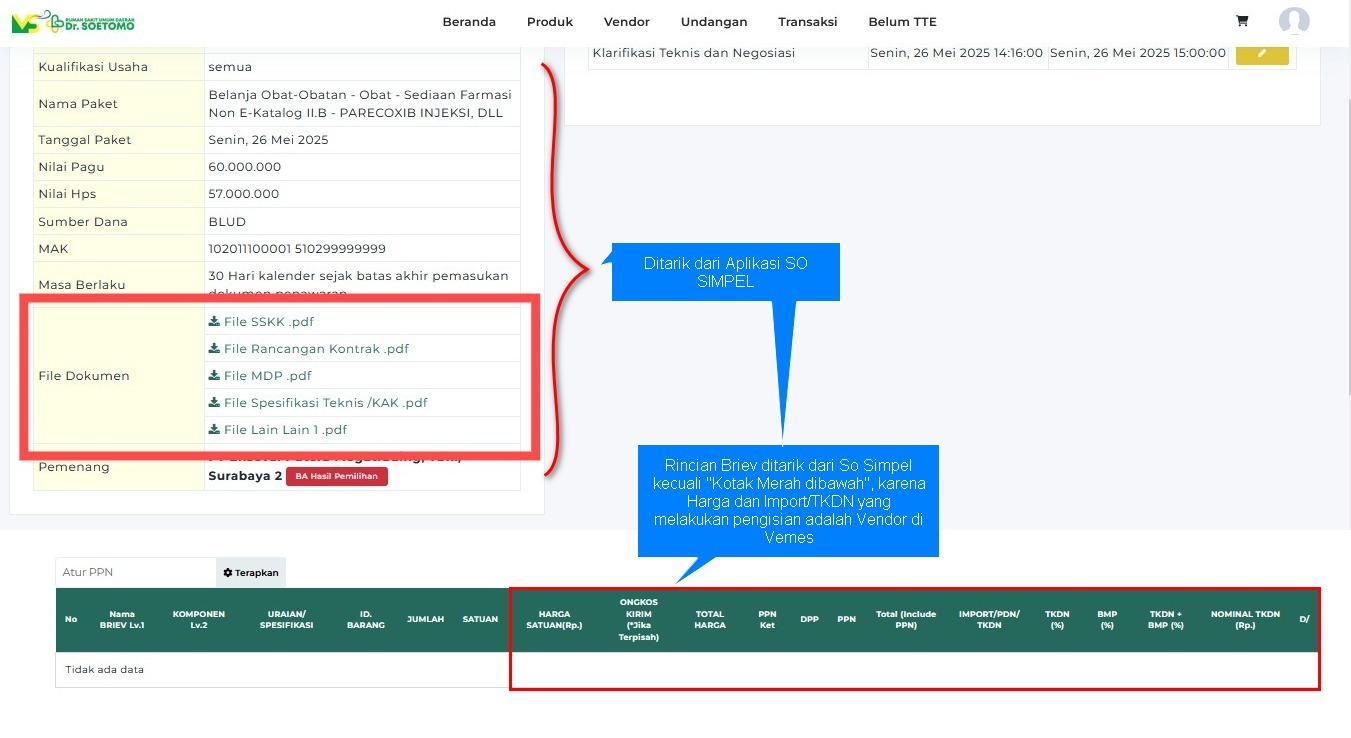Focus the Atur PPN input field

coord(136,572)
